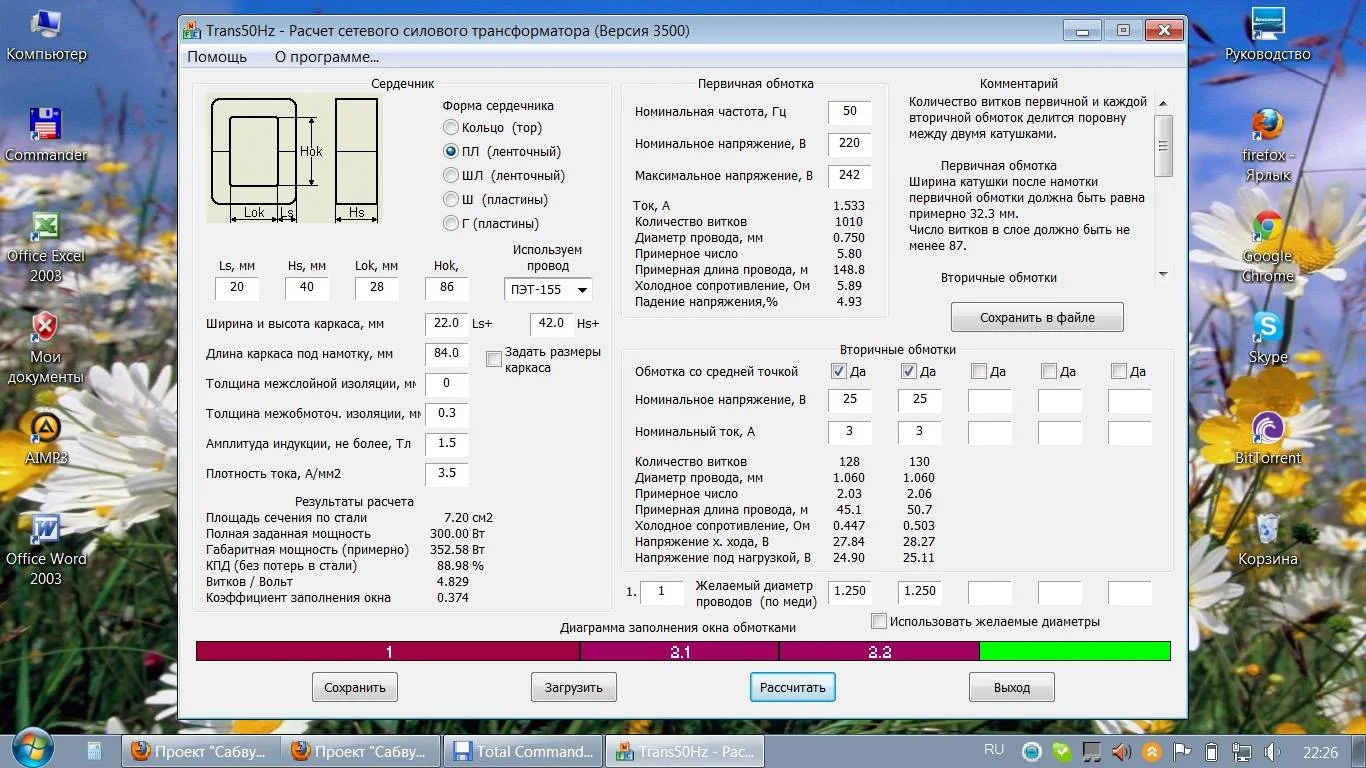Open the О программе... menu
Image resolution: width=1366 pixels, height=768 pixels.
pyautogui.click(x=326, y=57)
